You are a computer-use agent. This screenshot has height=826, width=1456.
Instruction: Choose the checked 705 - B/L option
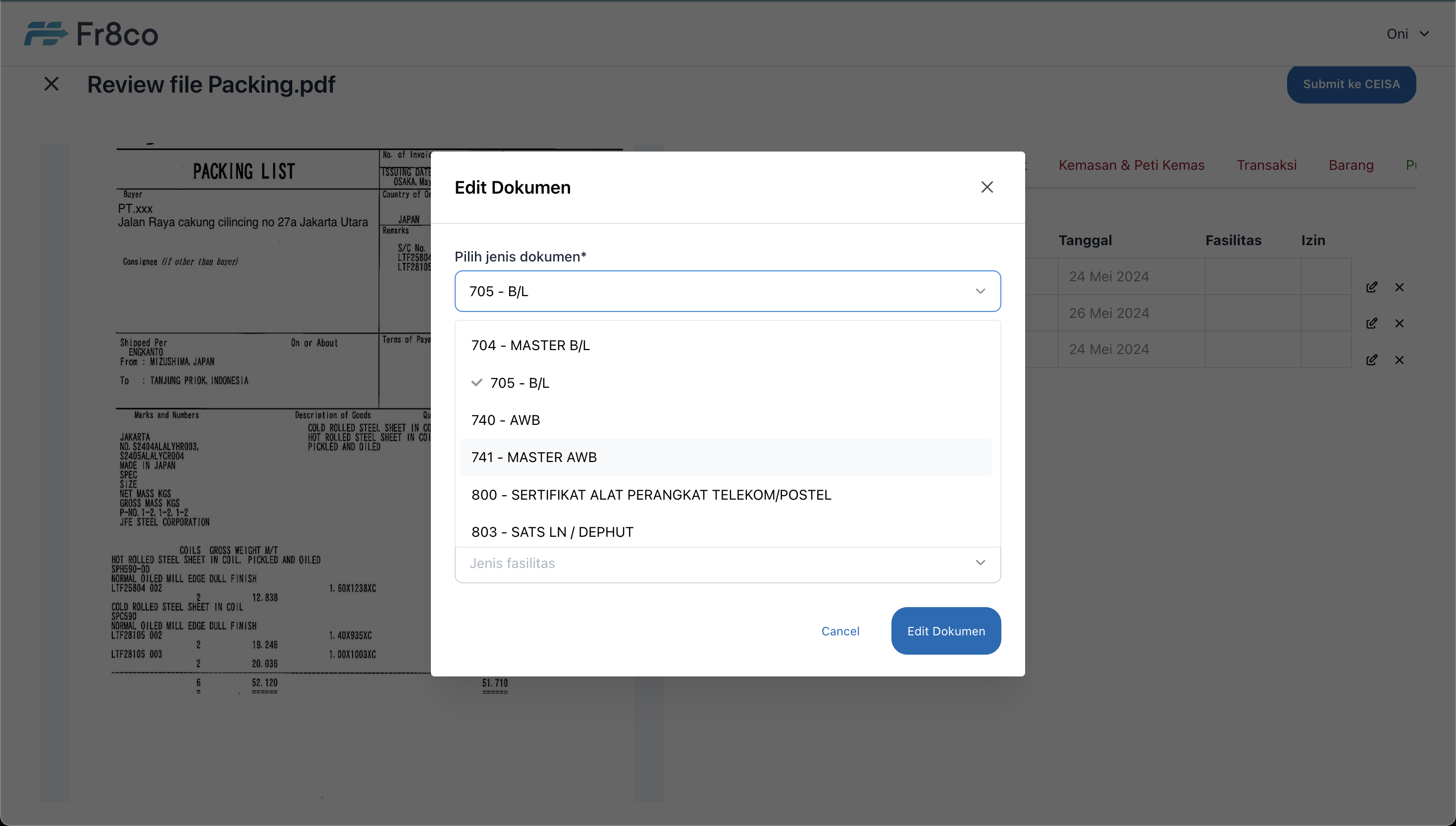coord(519,383)
